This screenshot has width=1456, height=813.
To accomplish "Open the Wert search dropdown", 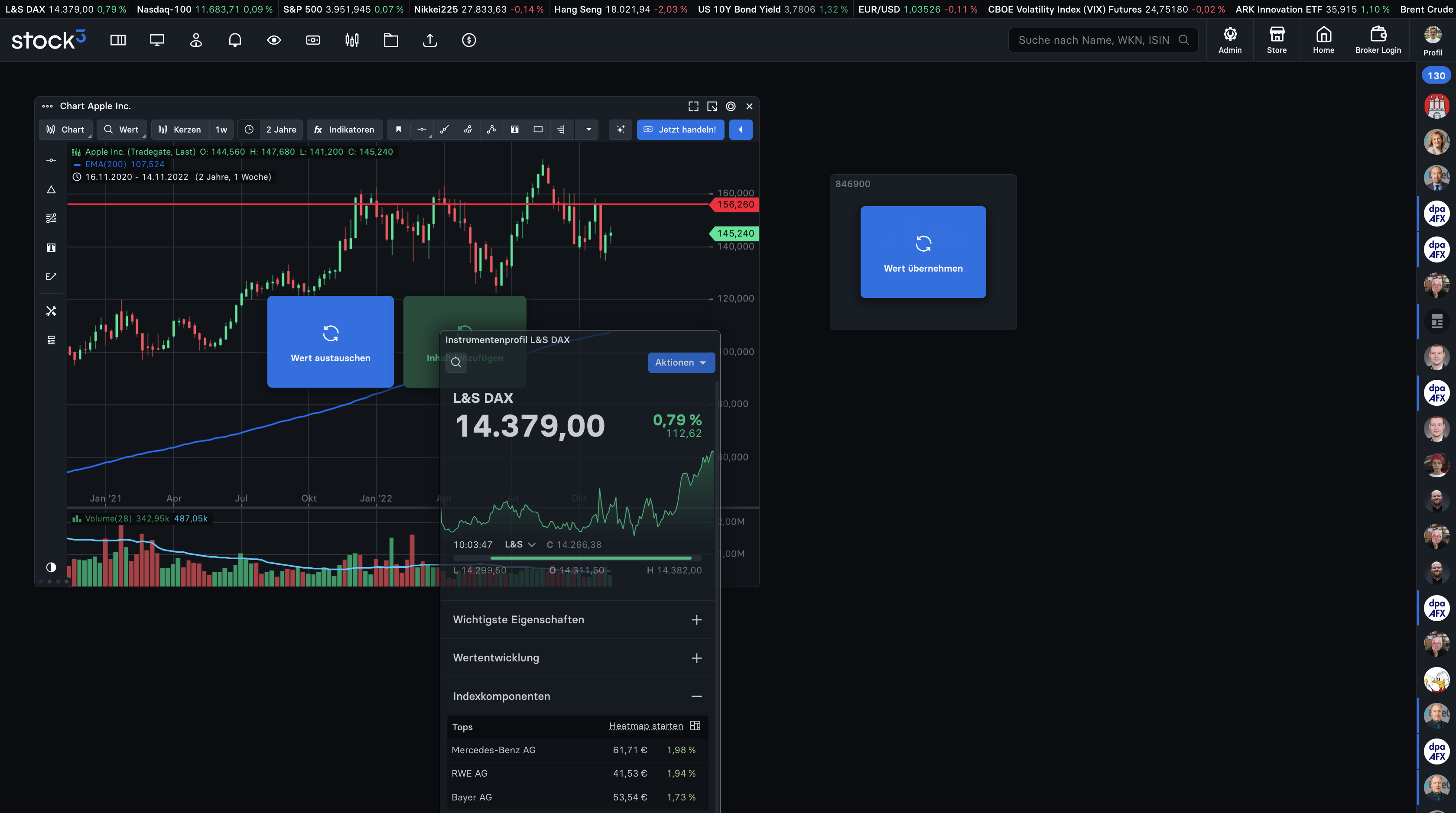I will pyautogui.click(x=121, y=130).
